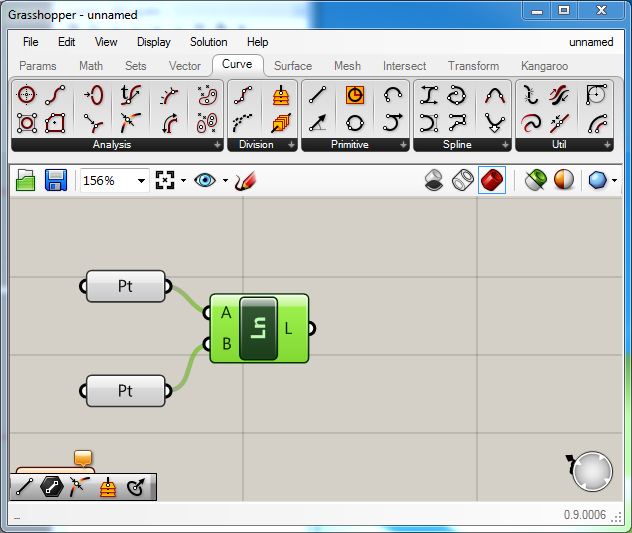This screenshot has width=632, height=533.
Task: Click the unnamed document button at menu right
Action: [591, 42]
